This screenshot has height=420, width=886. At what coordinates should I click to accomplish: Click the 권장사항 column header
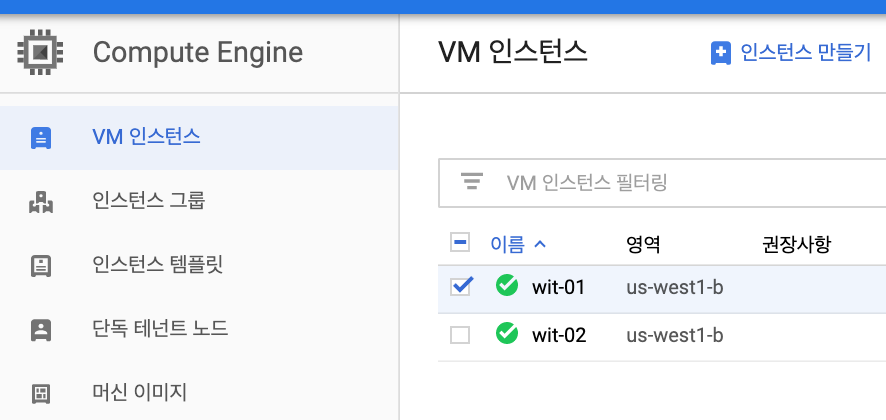click(796, 244)
